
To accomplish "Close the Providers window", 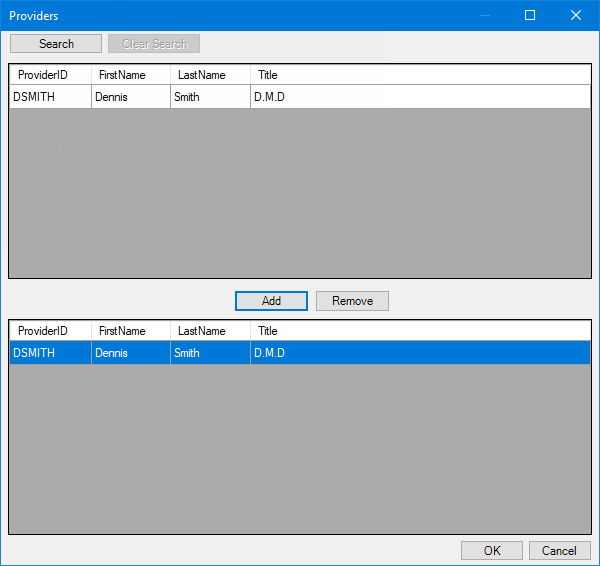I will pos(576,15).
